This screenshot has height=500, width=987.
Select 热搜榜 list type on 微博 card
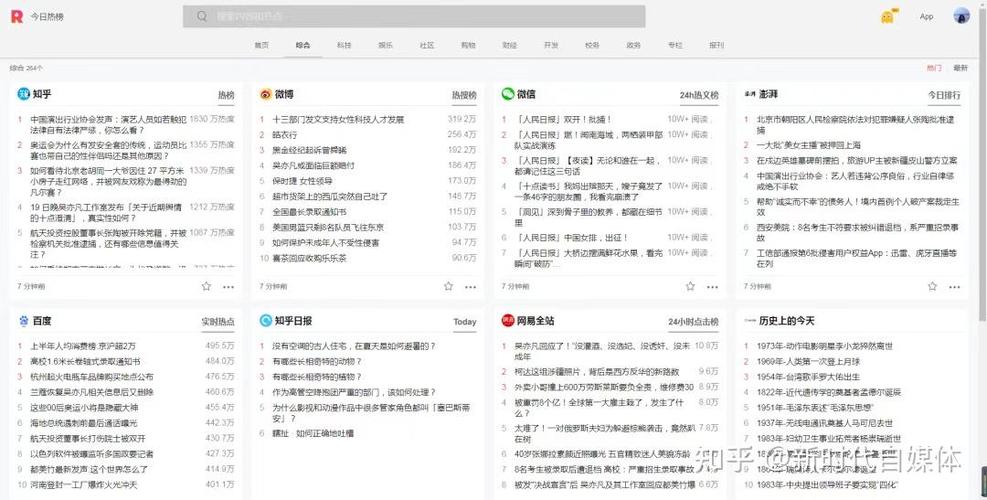click(464, 95)
